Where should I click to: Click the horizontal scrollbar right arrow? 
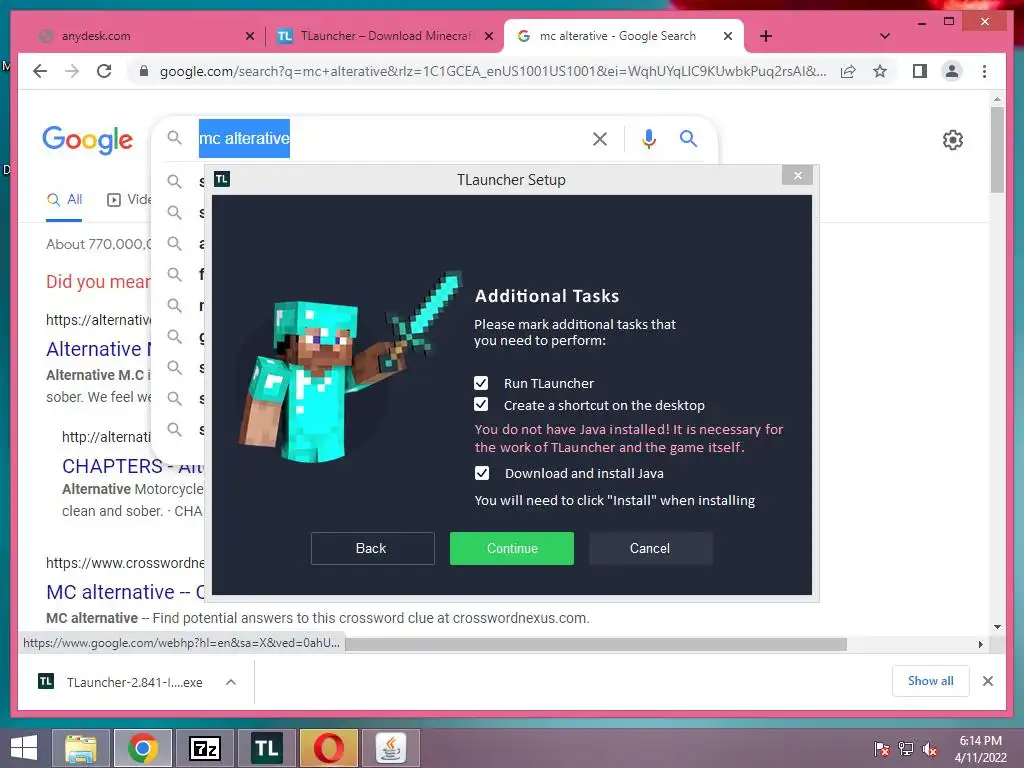pos(980,645)
